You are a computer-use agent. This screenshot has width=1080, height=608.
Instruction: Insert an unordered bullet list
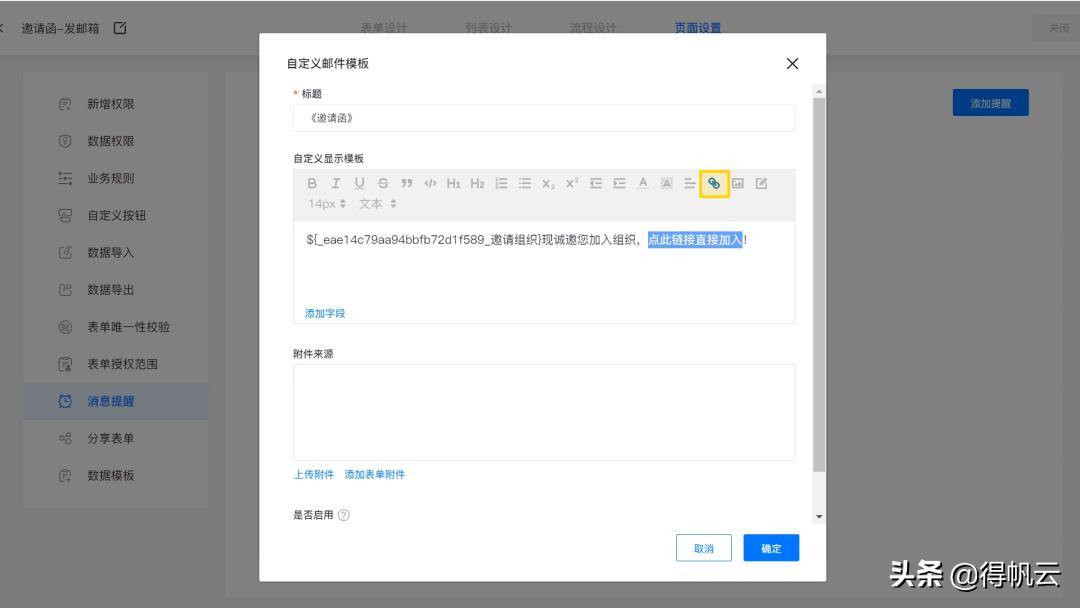click(x=524, y=183)
